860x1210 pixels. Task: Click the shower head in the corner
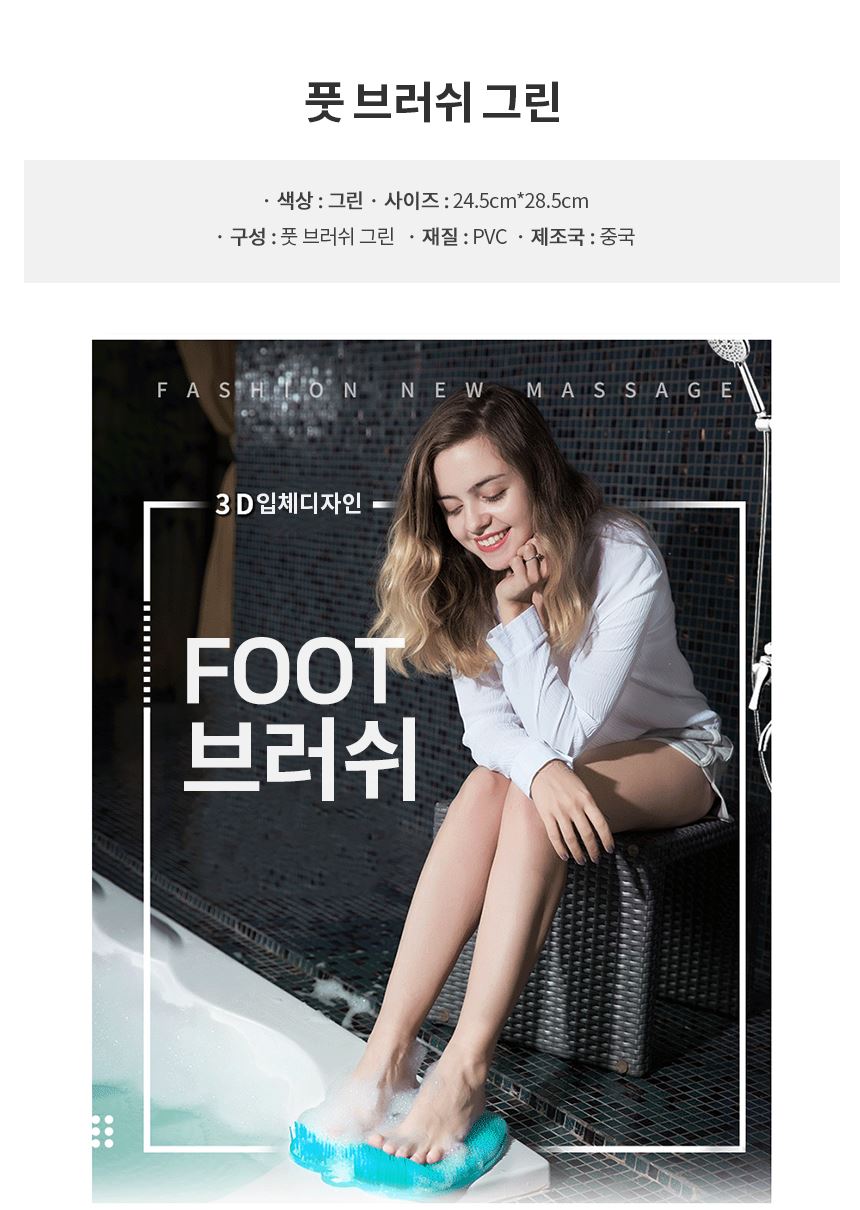coord(731,354)
